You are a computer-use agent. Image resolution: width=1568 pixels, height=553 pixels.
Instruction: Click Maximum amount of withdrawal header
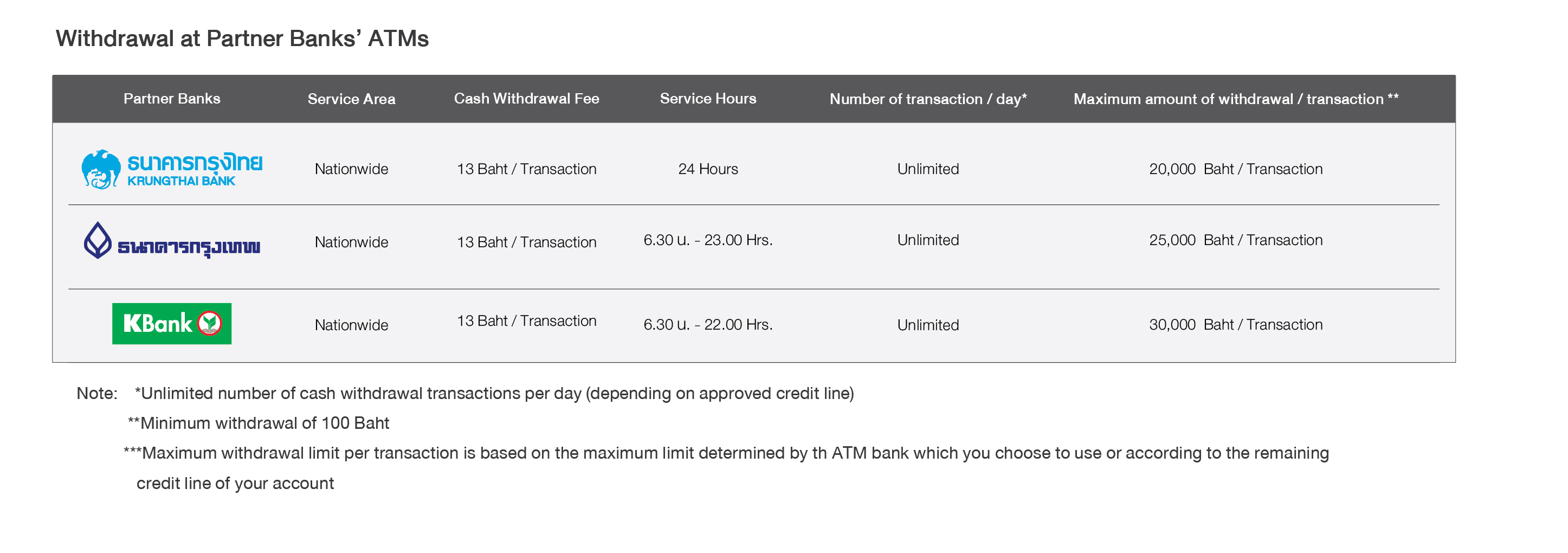[x=1236, y=99]
